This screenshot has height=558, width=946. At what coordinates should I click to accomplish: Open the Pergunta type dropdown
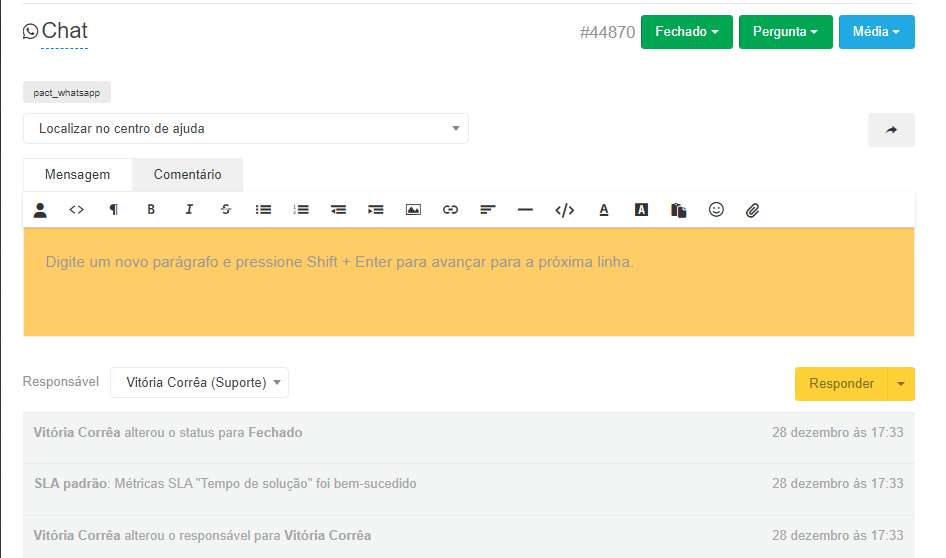tap(786, 32)
